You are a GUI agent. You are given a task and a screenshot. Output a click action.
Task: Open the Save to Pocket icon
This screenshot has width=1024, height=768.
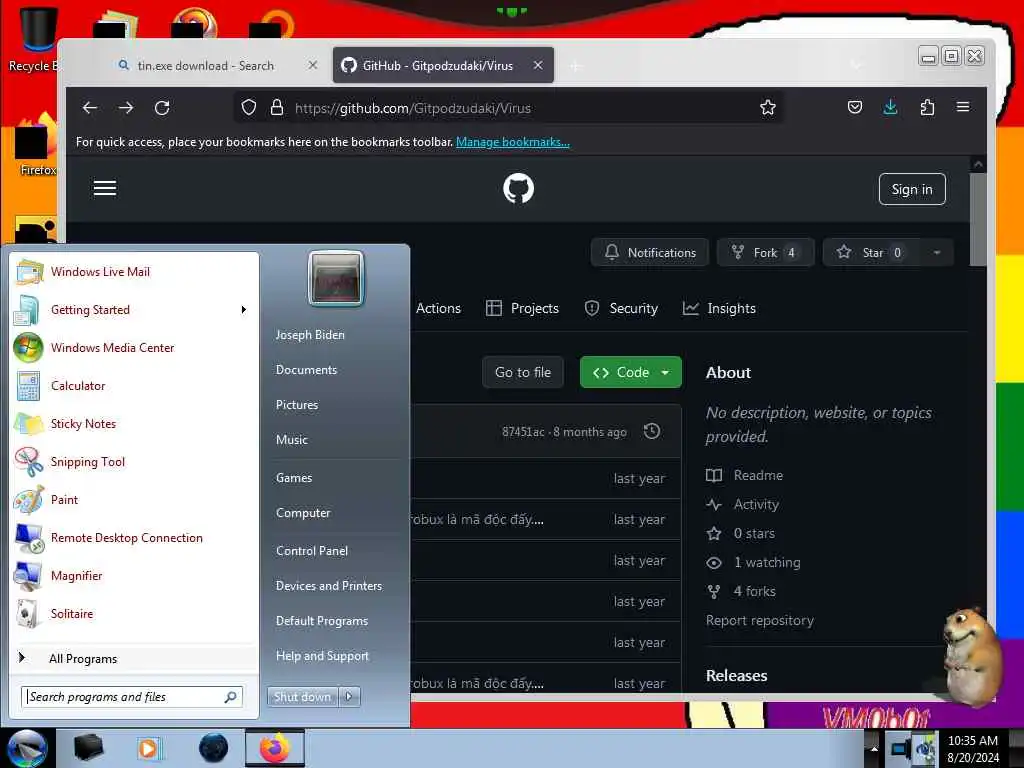(855, 107)
